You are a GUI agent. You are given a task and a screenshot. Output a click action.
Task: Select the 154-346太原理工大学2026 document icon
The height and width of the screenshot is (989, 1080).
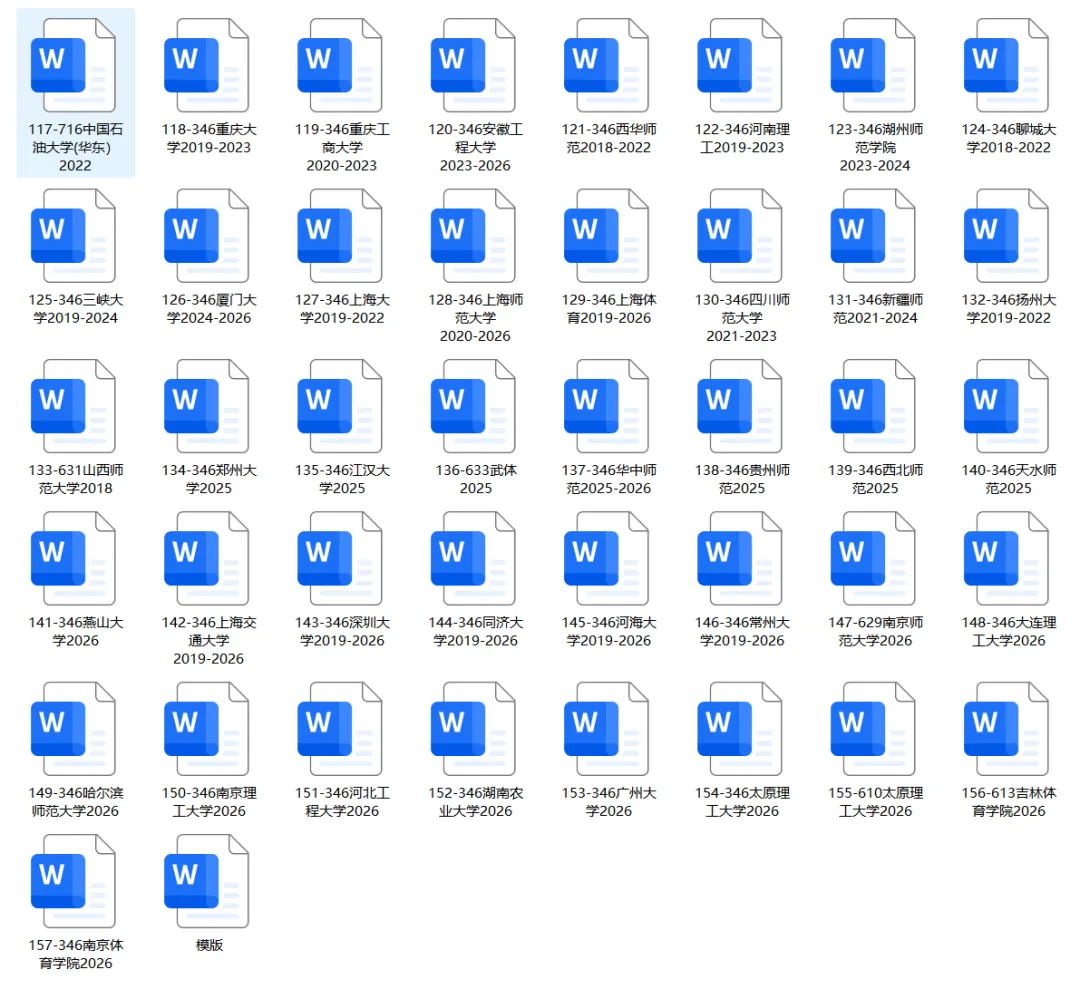click(740, 729)
